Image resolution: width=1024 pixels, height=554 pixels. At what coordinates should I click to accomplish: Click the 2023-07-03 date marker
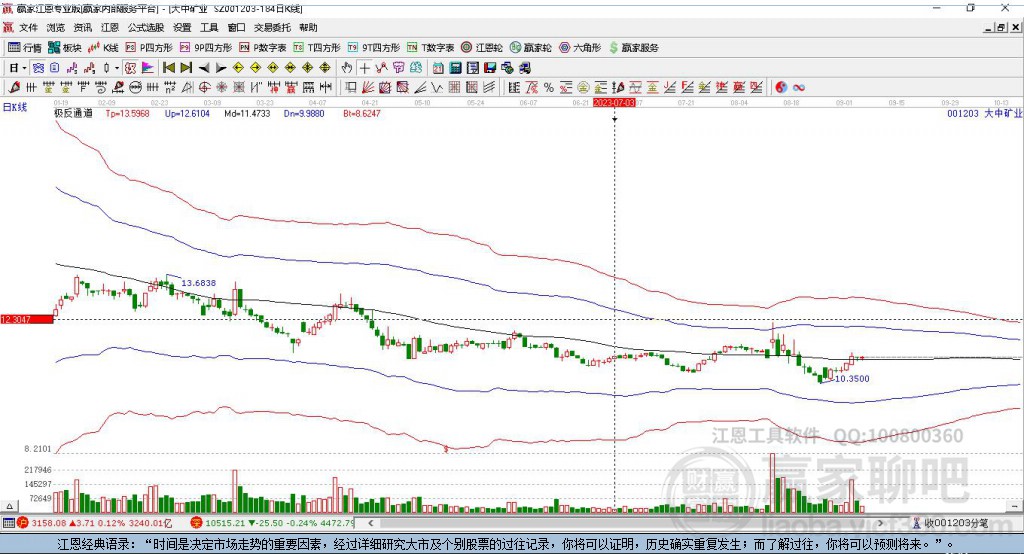click(614, 103)
